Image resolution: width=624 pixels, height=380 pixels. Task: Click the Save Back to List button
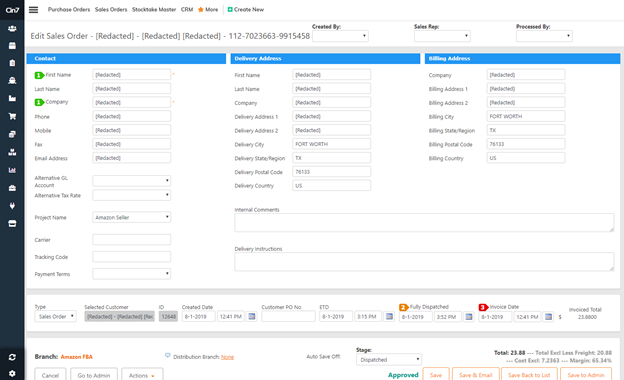pos(529,374)
